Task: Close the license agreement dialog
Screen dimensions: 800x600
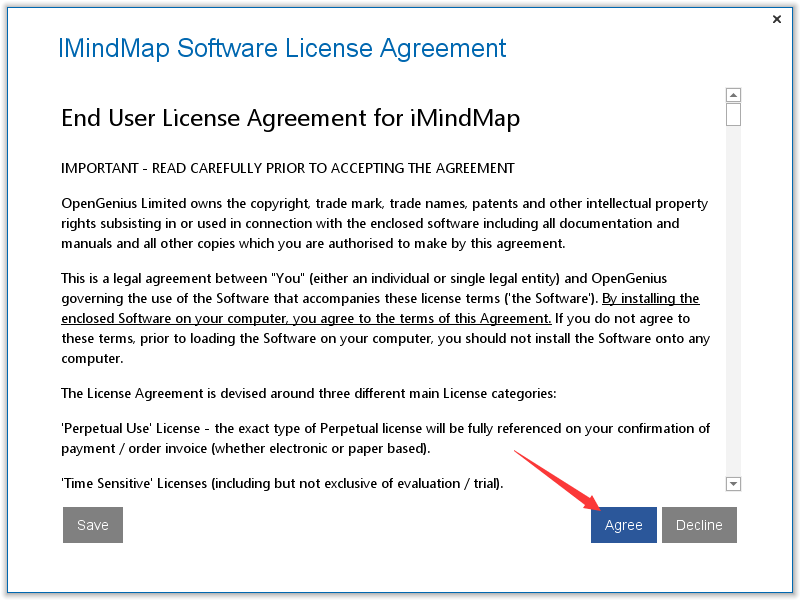Action: click(x=777, y=18)
